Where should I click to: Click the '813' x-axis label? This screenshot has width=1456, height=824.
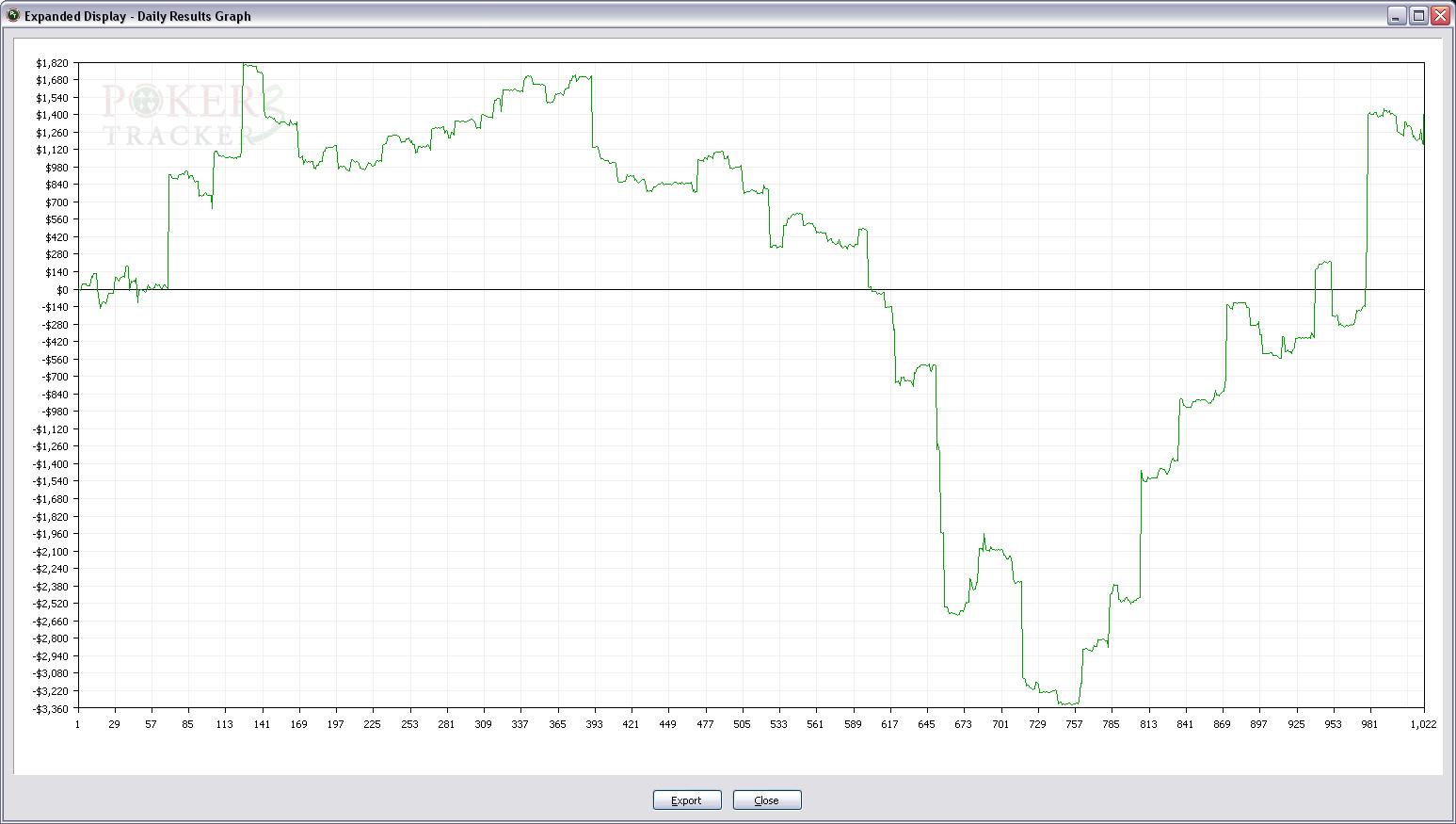1148,724
